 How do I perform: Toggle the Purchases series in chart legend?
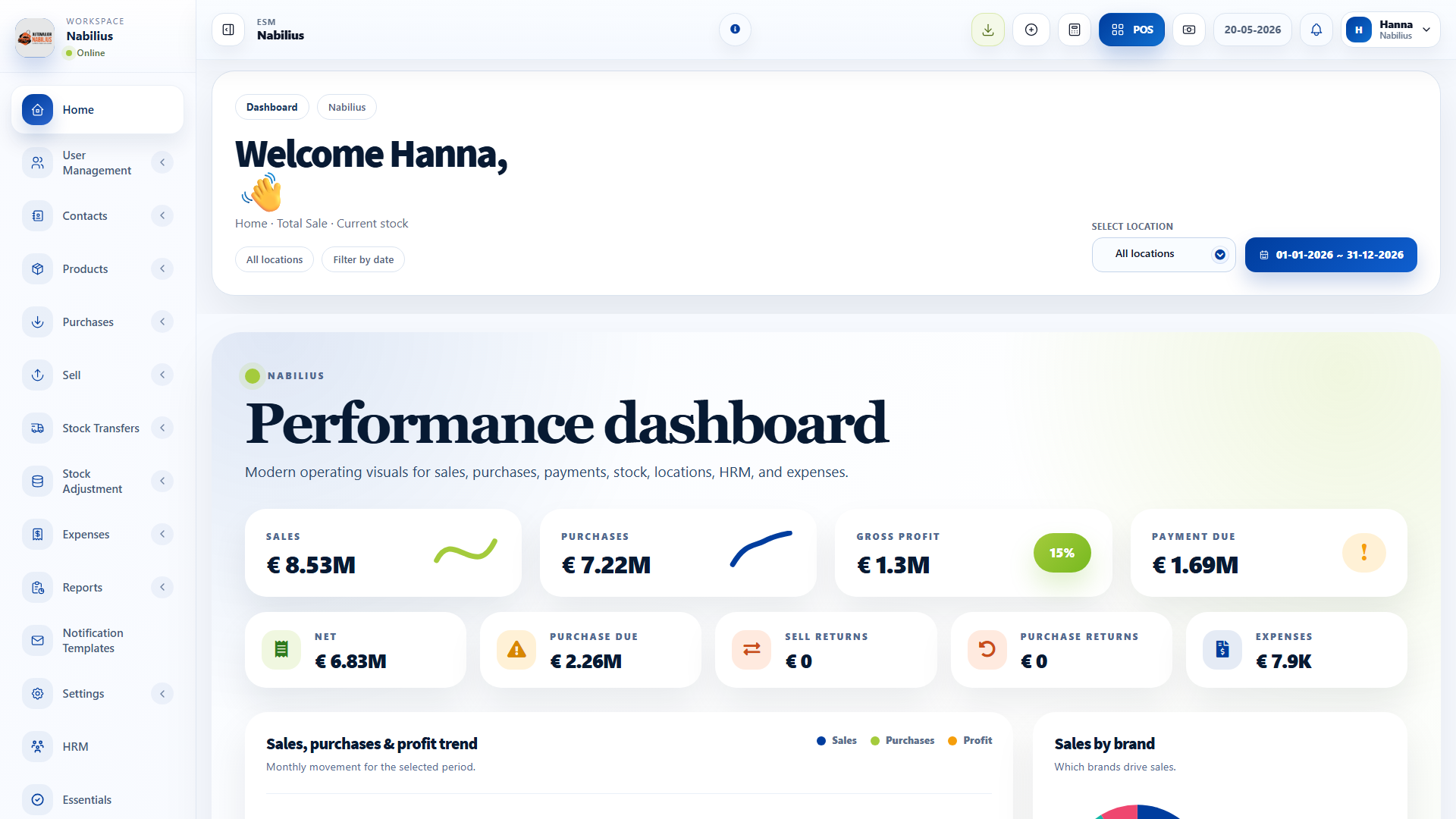pyautogui.click(x=902, y=741)
